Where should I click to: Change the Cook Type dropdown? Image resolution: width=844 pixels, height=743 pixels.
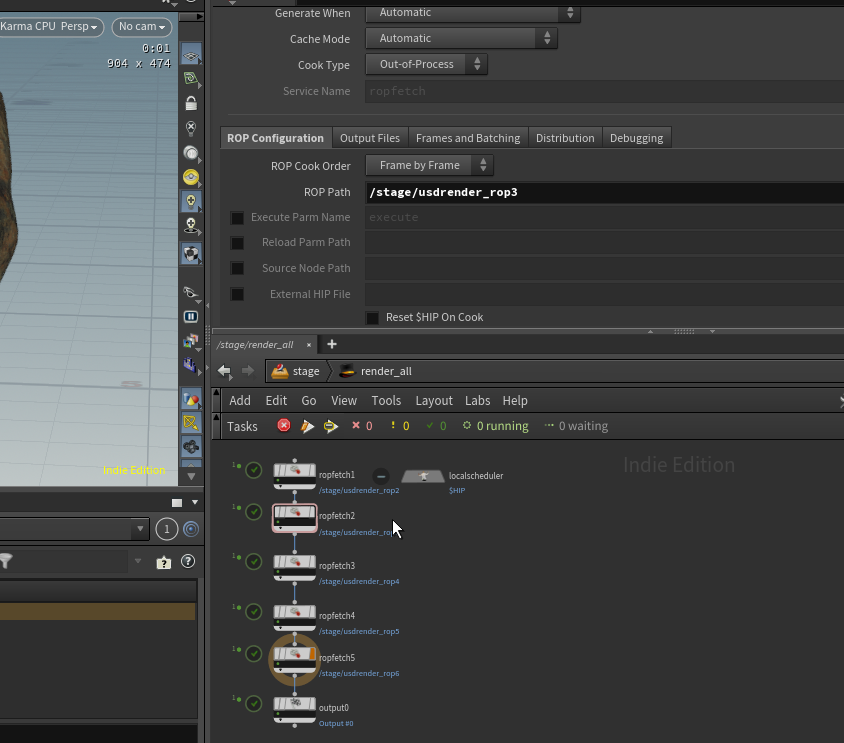[x=426, y=64]
